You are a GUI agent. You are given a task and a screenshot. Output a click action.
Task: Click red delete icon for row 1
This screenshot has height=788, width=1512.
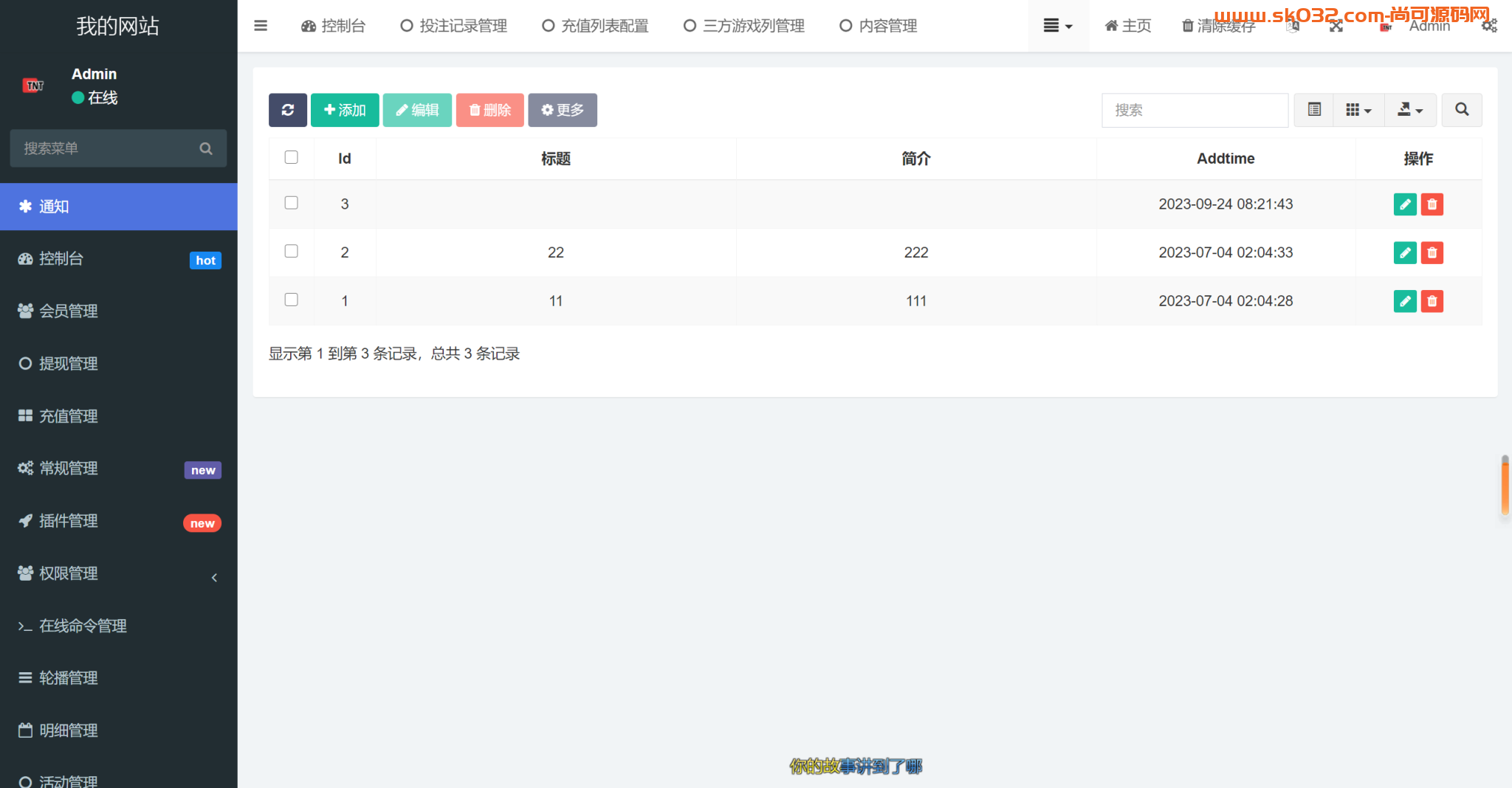pyautogui.click(x=1432, y=301)
